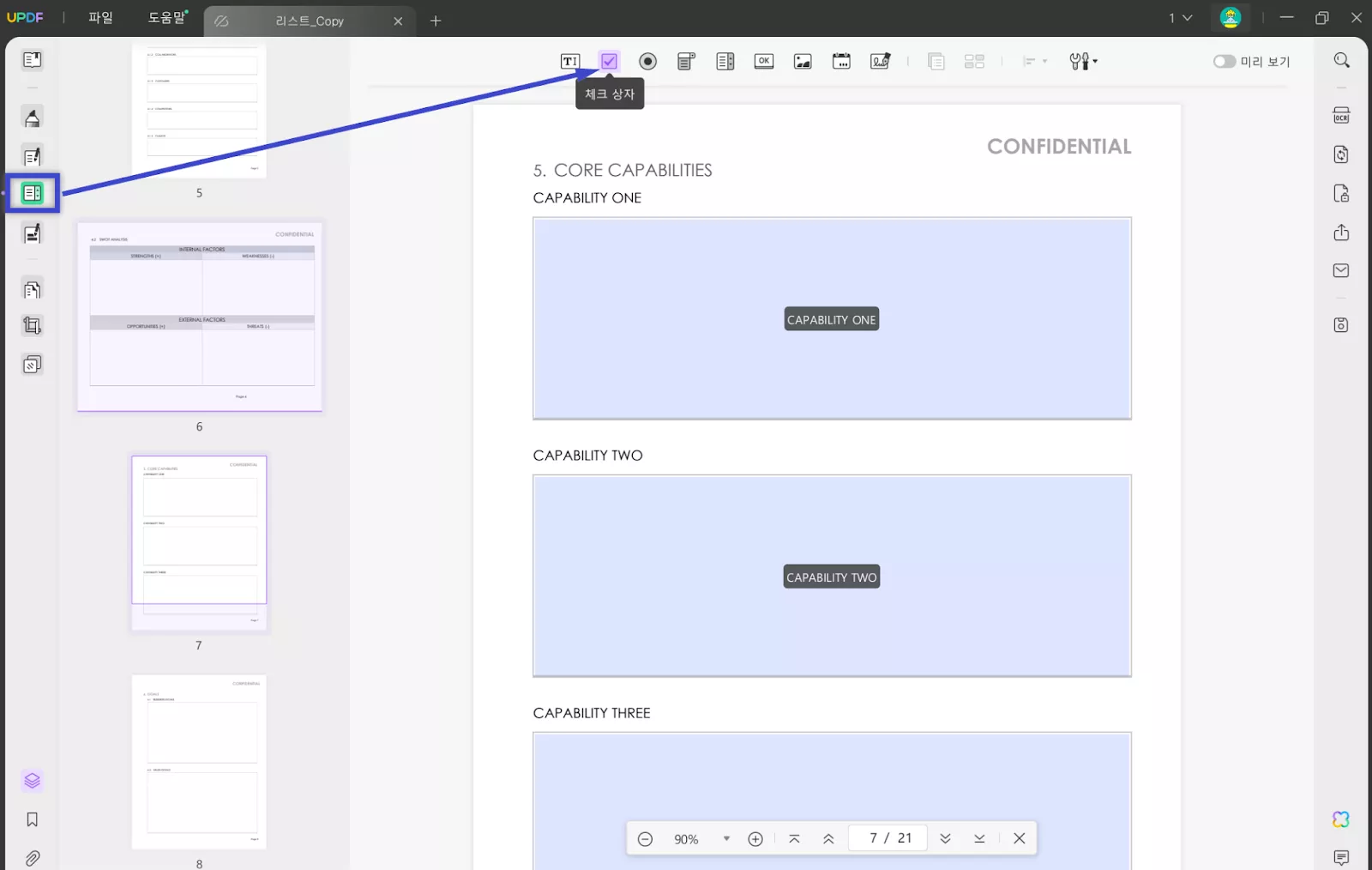Click Duplicate Across Pages icon

point(936,61)
